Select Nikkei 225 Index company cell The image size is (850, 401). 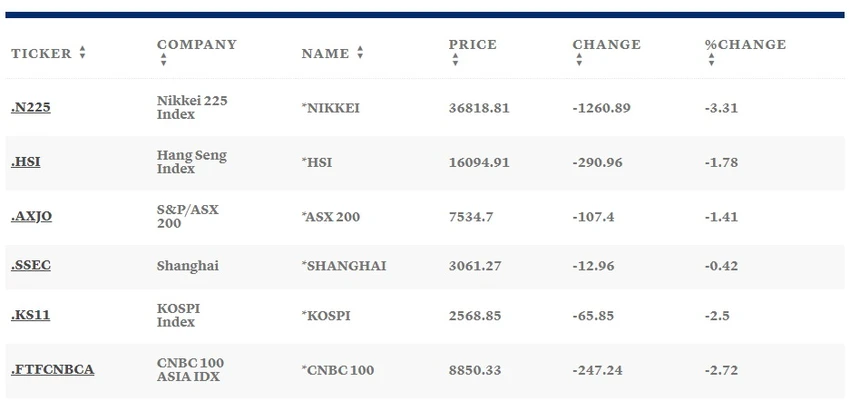192,108
